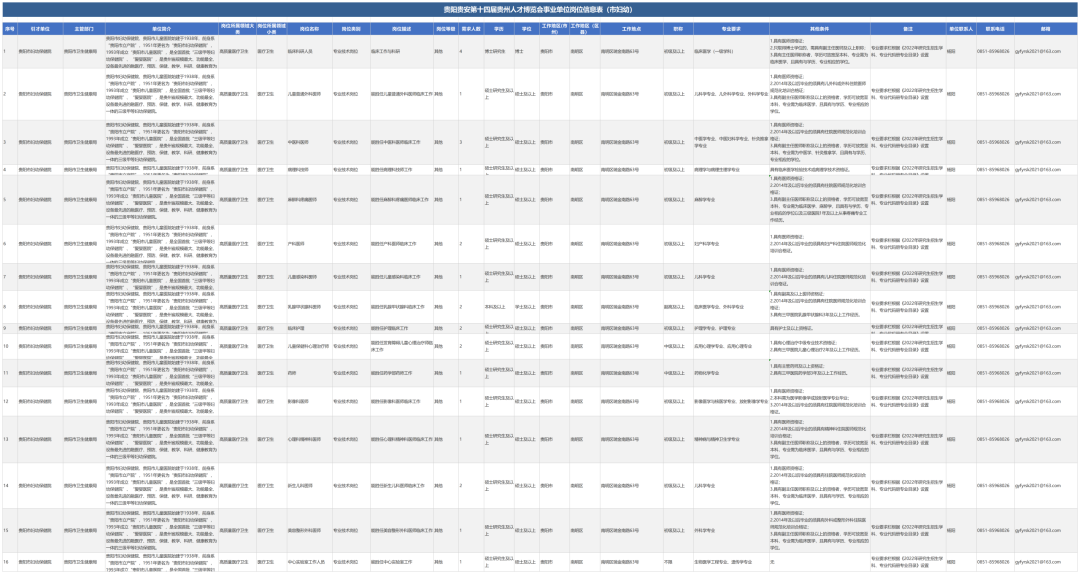Select the 岗位所属领域小类 column header
The width and height of the screenshot is (1080, 574).
click(x=271, y=29)
